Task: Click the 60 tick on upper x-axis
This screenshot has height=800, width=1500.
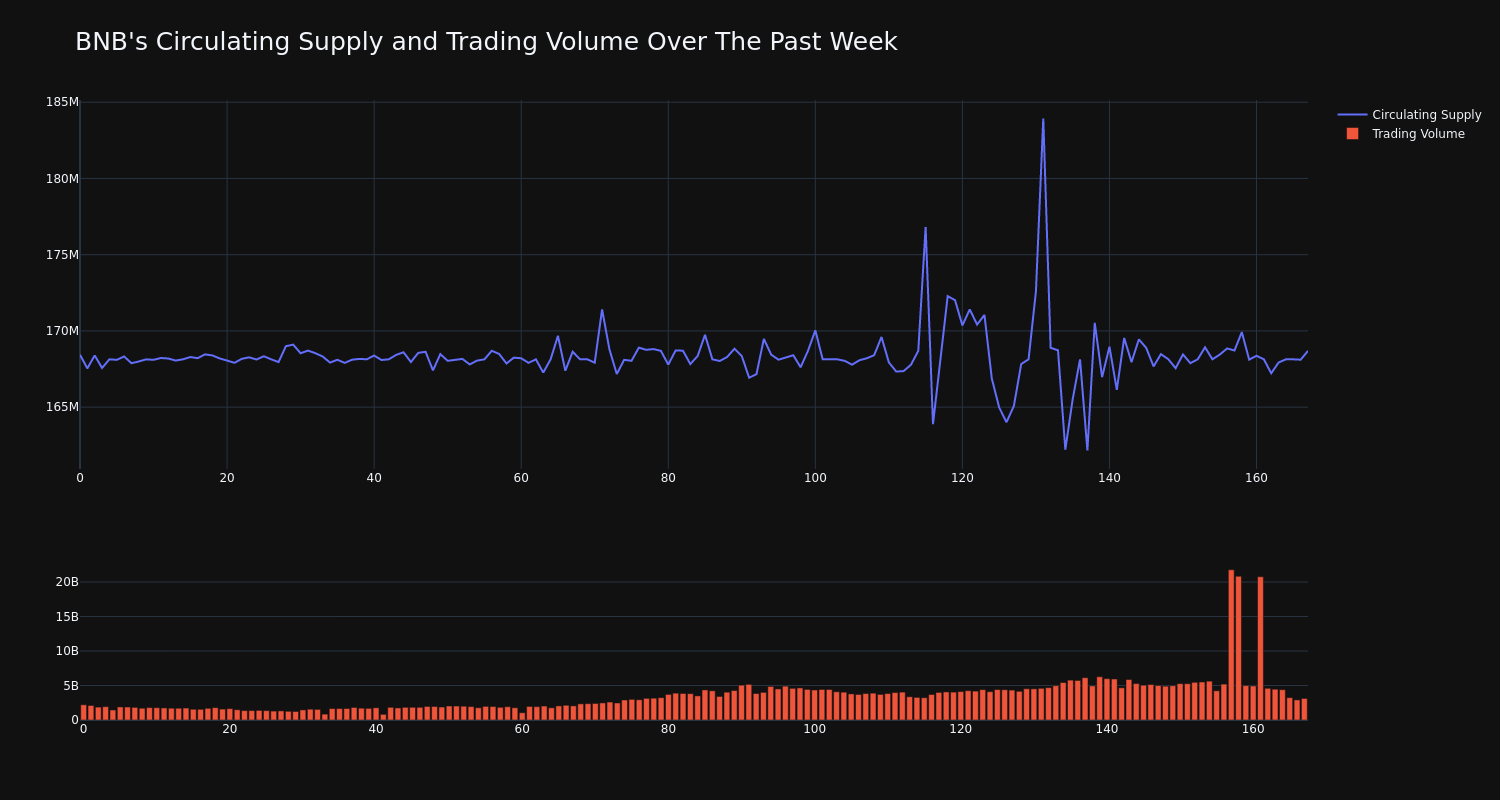Action: point(521,478)
